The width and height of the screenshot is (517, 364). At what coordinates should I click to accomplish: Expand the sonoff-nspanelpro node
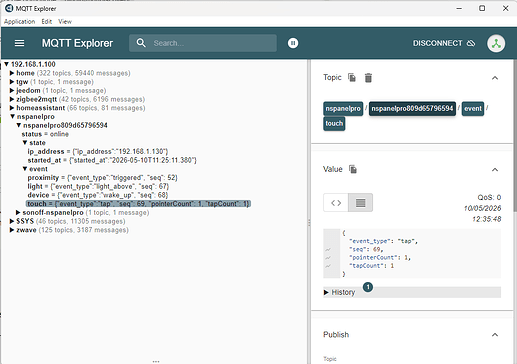pyautogui.click(x=18, y=212)
